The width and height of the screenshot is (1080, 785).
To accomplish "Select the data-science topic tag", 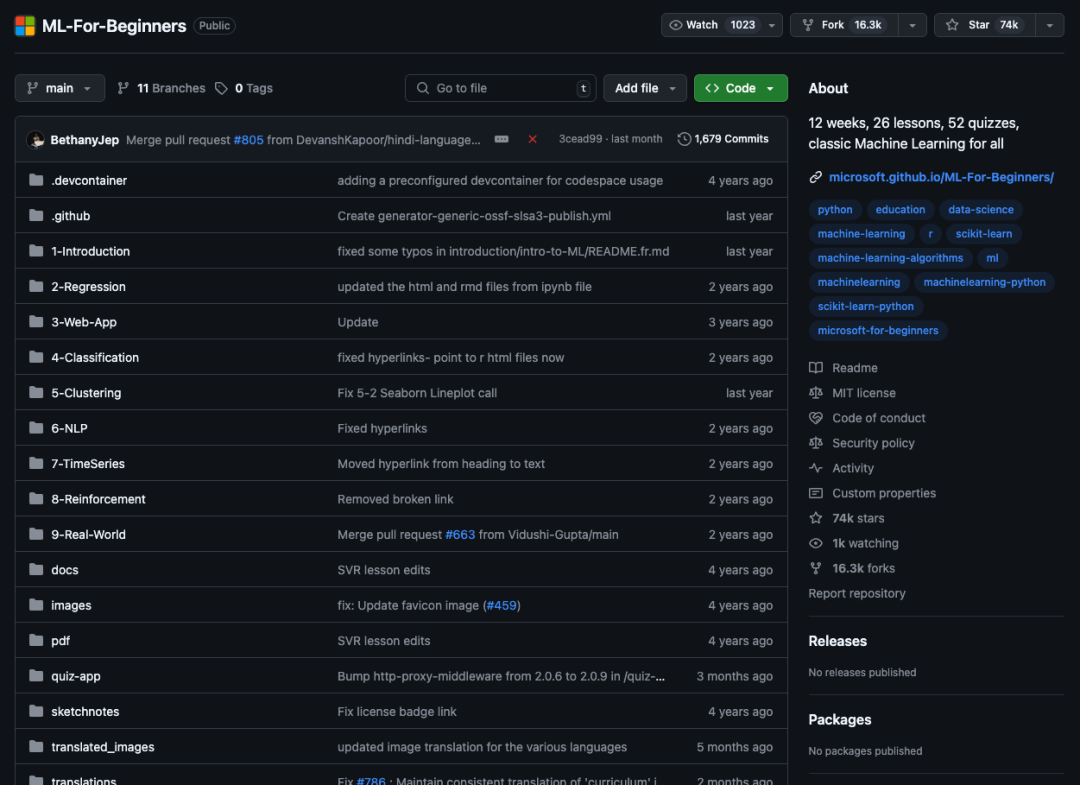I will [981, 209].
